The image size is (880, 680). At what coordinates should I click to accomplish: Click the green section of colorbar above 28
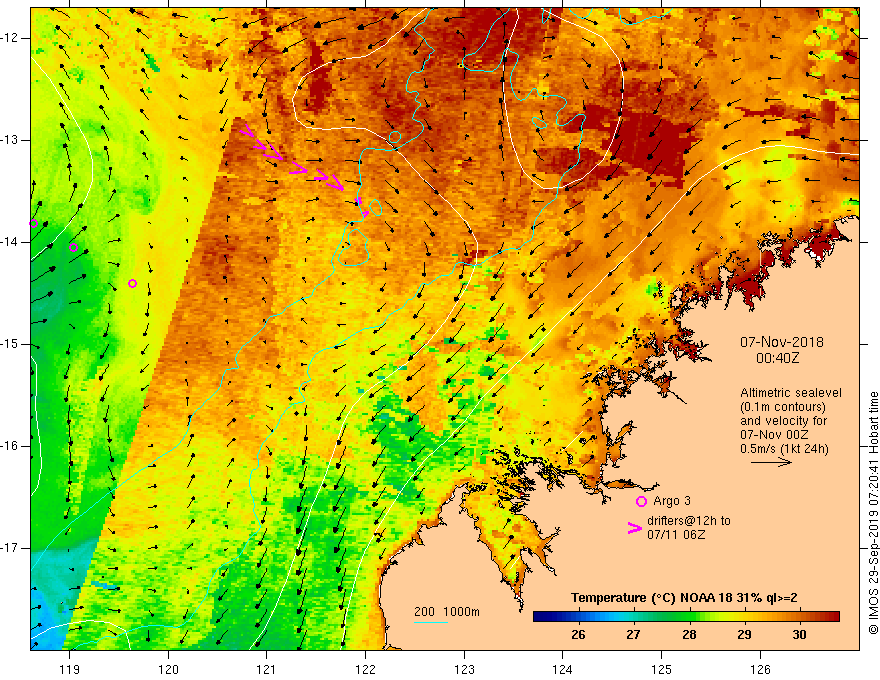coord(689,617)
